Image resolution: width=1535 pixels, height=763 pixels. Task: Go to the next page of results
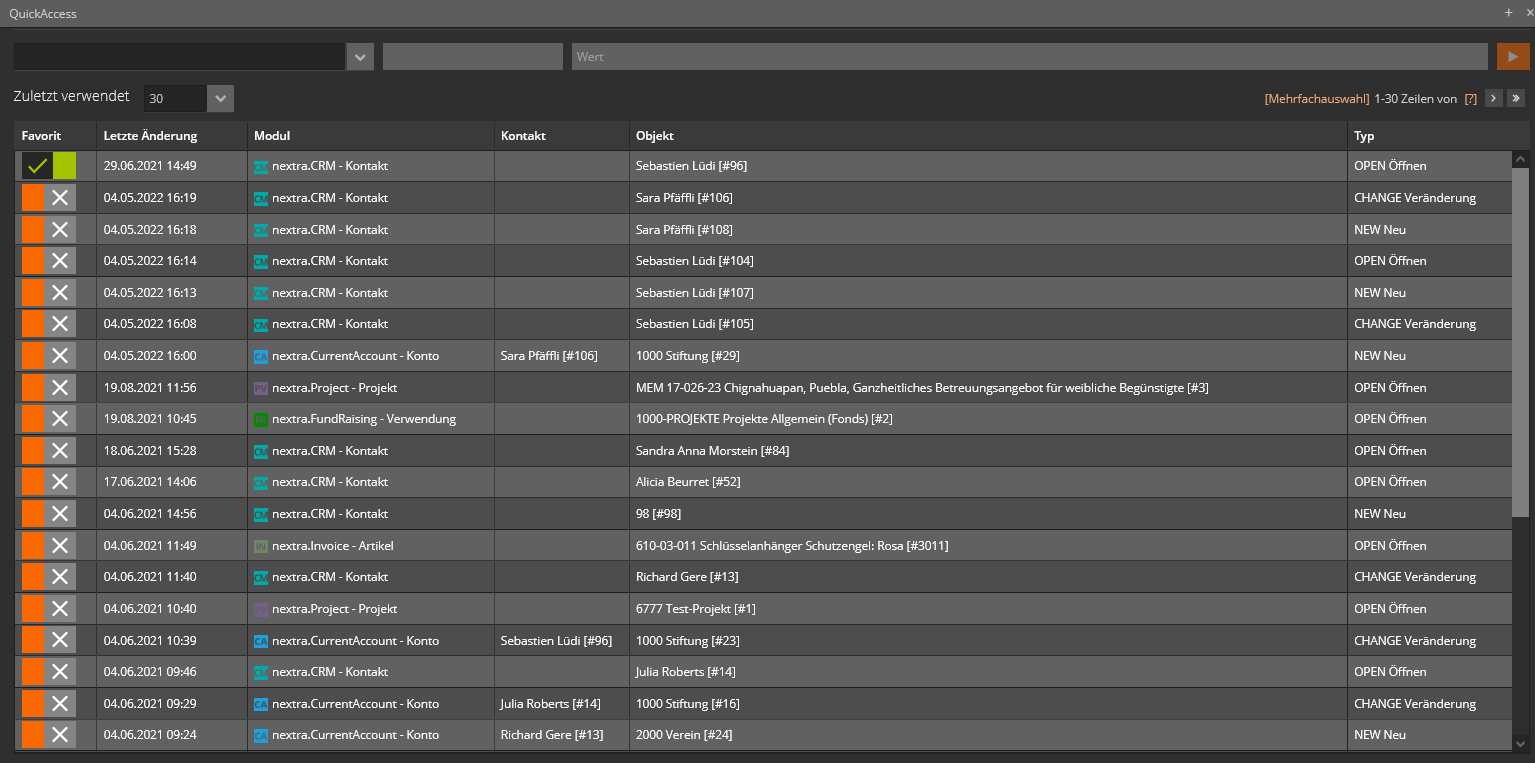1492,98
